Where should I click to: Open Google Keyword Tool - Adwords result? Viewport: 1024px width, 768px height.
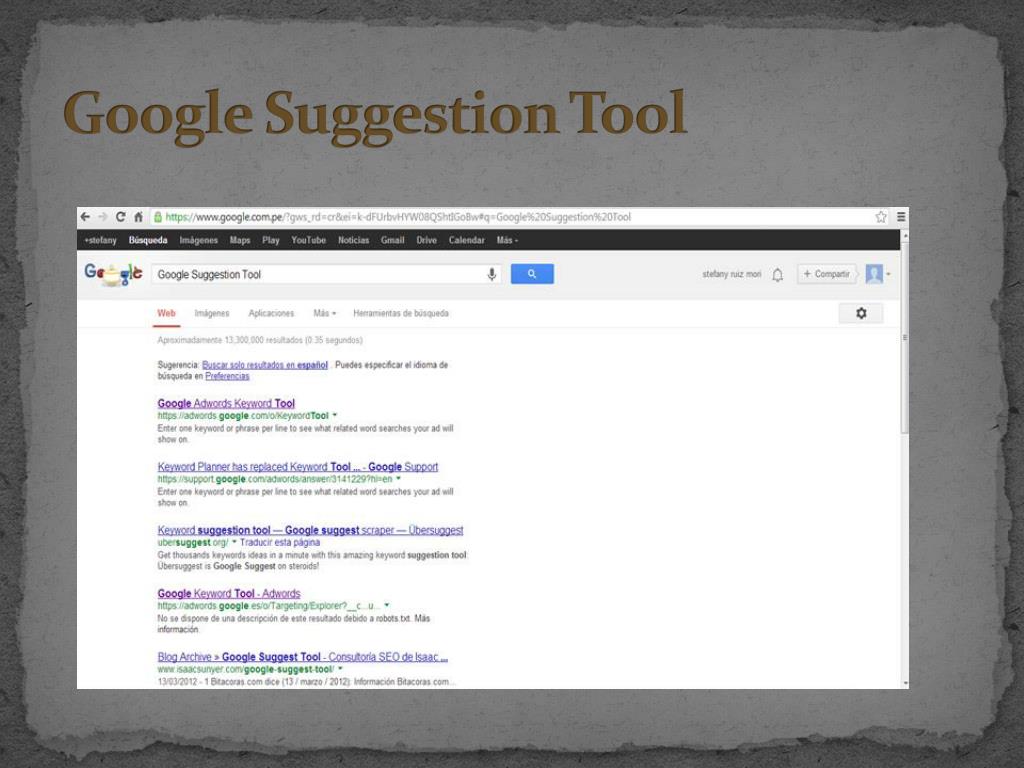[229, 594]
